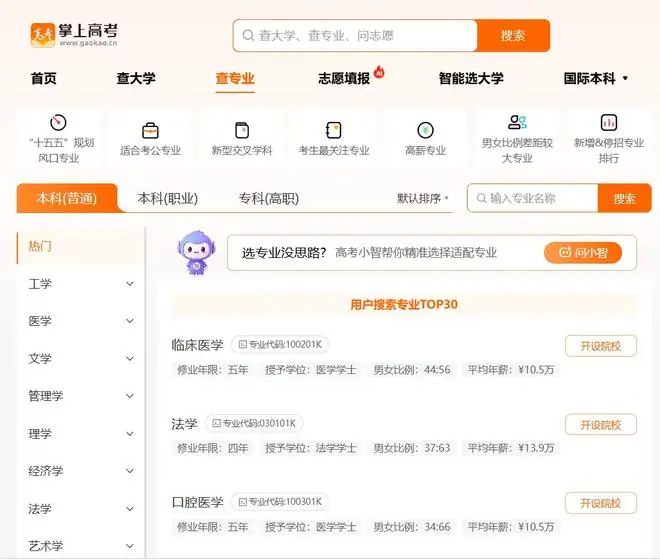Click the 男女比例: 37:63 label
Image resolution: width=660 pixels, height=560 pixels.
click(412, 448)
